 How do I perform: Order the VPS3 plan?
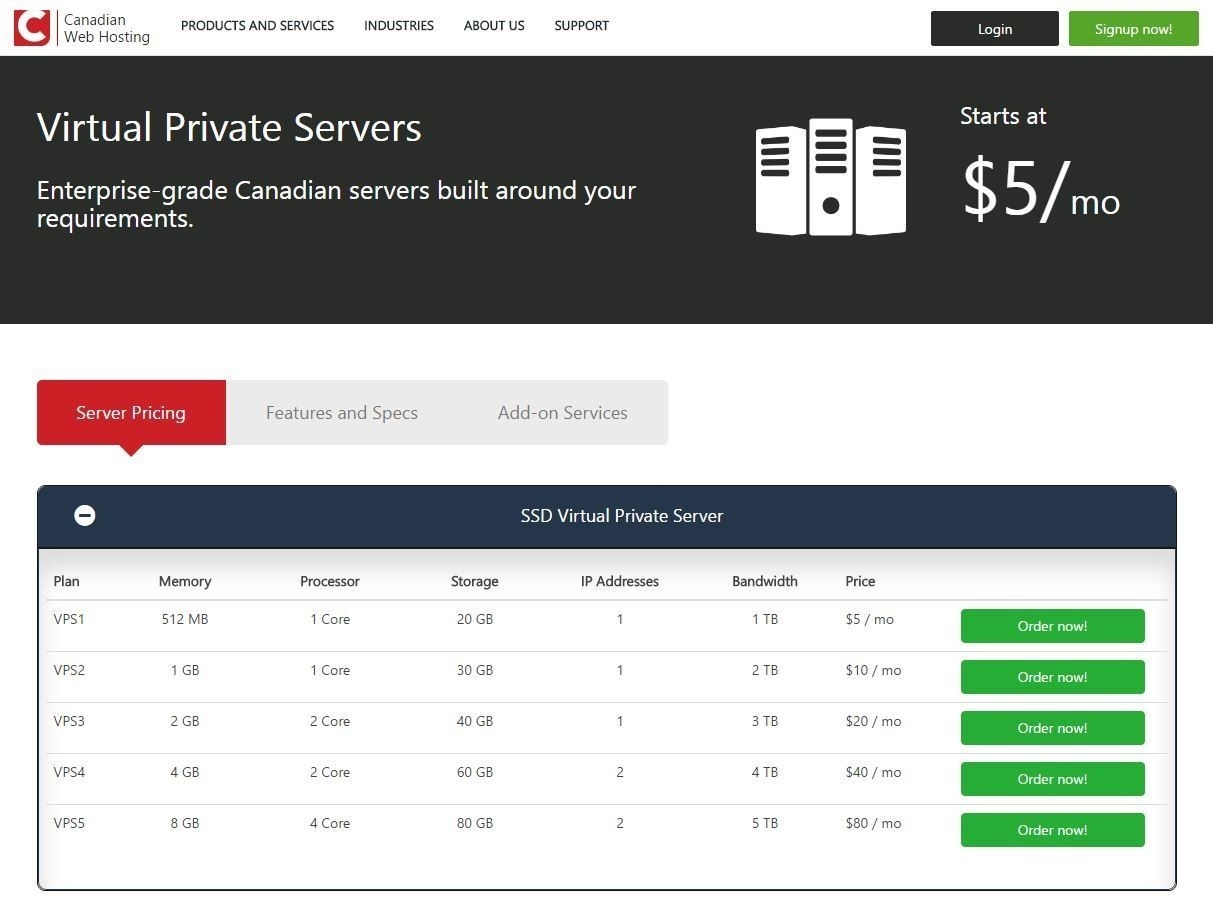click(1052, 728)
